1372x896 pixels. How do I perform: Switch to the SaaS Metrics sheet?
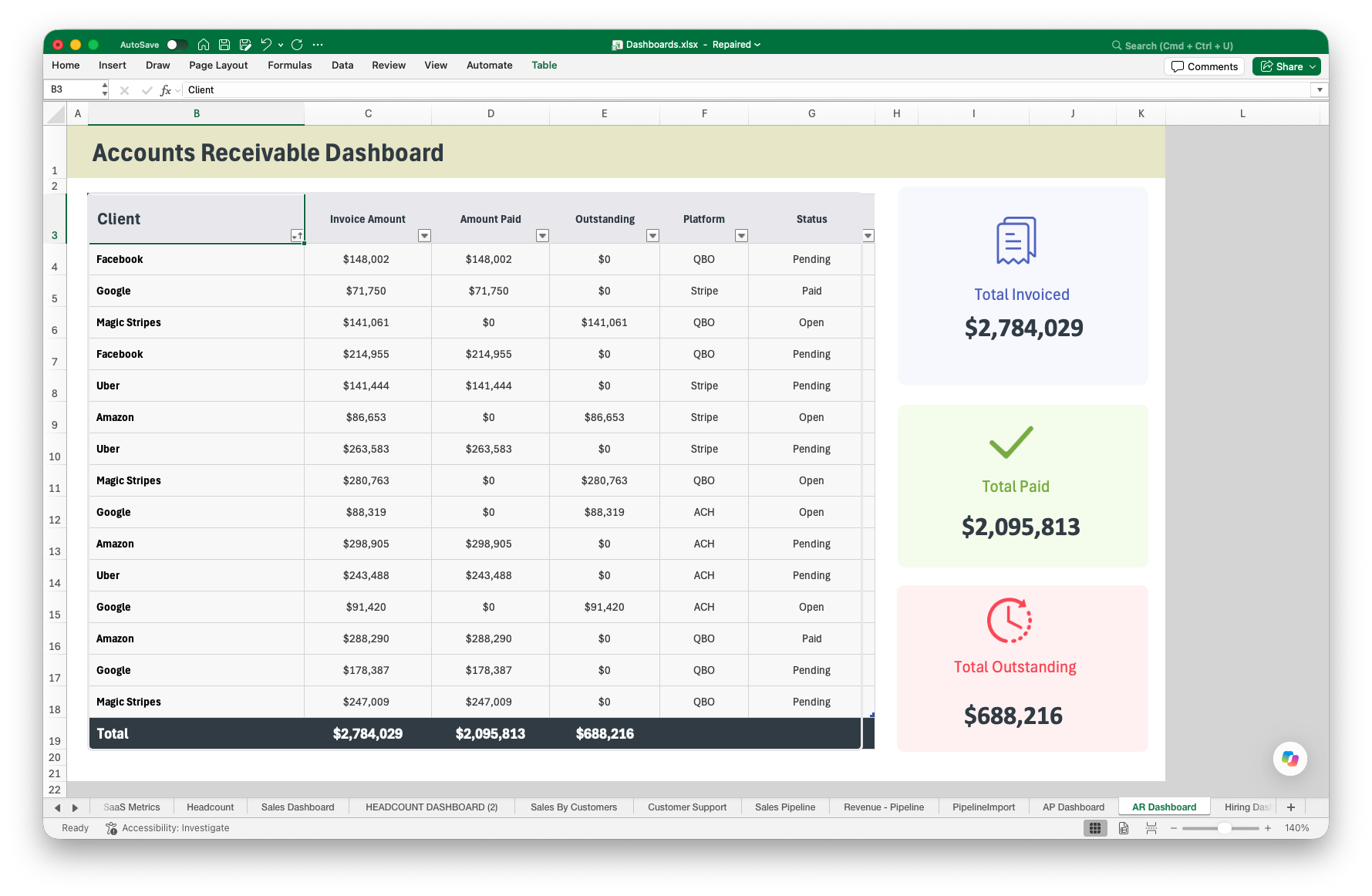(x=132, y=807)
